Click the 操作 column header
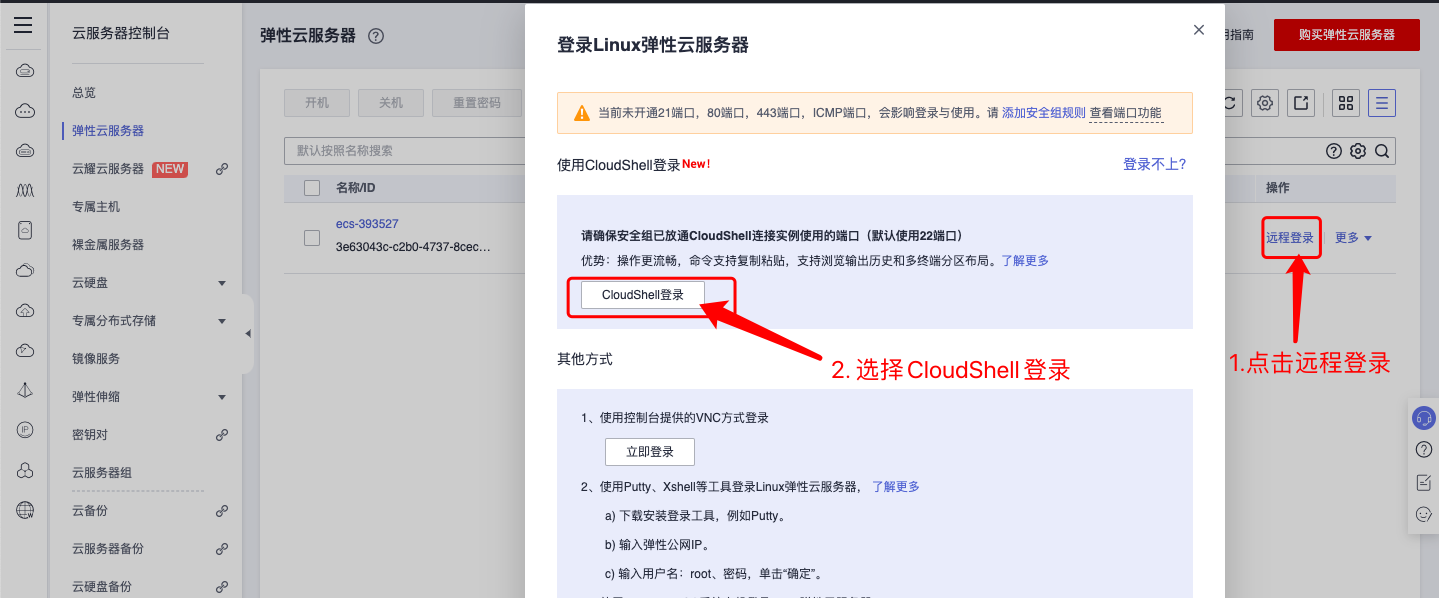The image size is (1439, 598). tap(1278, 188)
